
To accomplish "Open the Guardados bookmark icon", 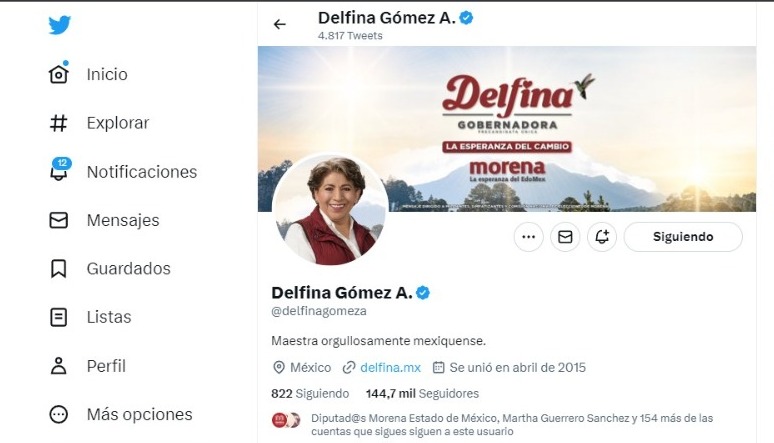I will point(59,268).
